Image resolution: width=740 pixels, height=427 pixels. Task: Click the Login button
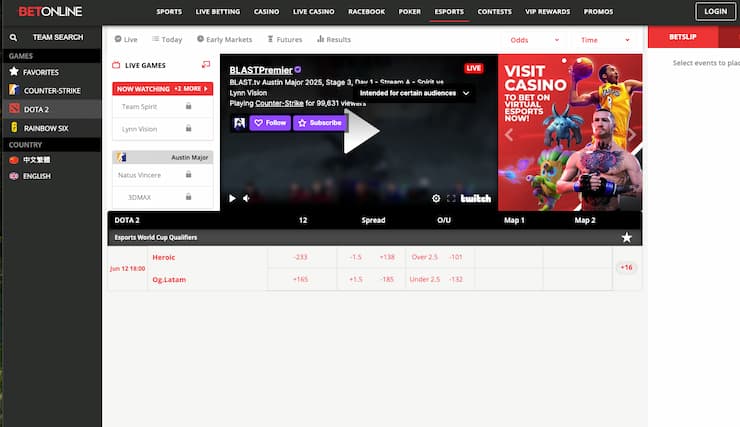tap(715, 11)
